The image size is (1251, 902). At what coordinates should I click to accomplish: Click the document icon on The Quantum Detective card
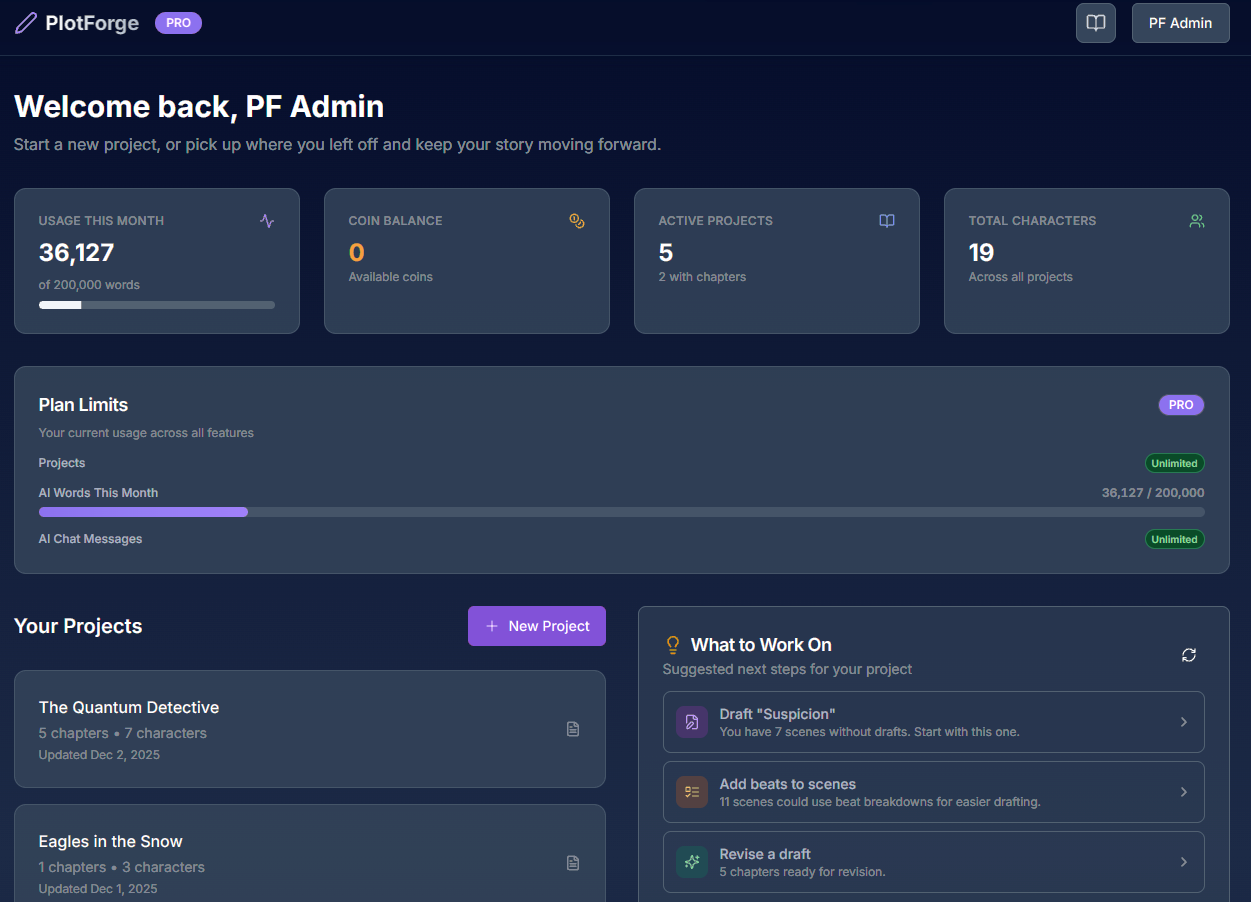point(573,729)
